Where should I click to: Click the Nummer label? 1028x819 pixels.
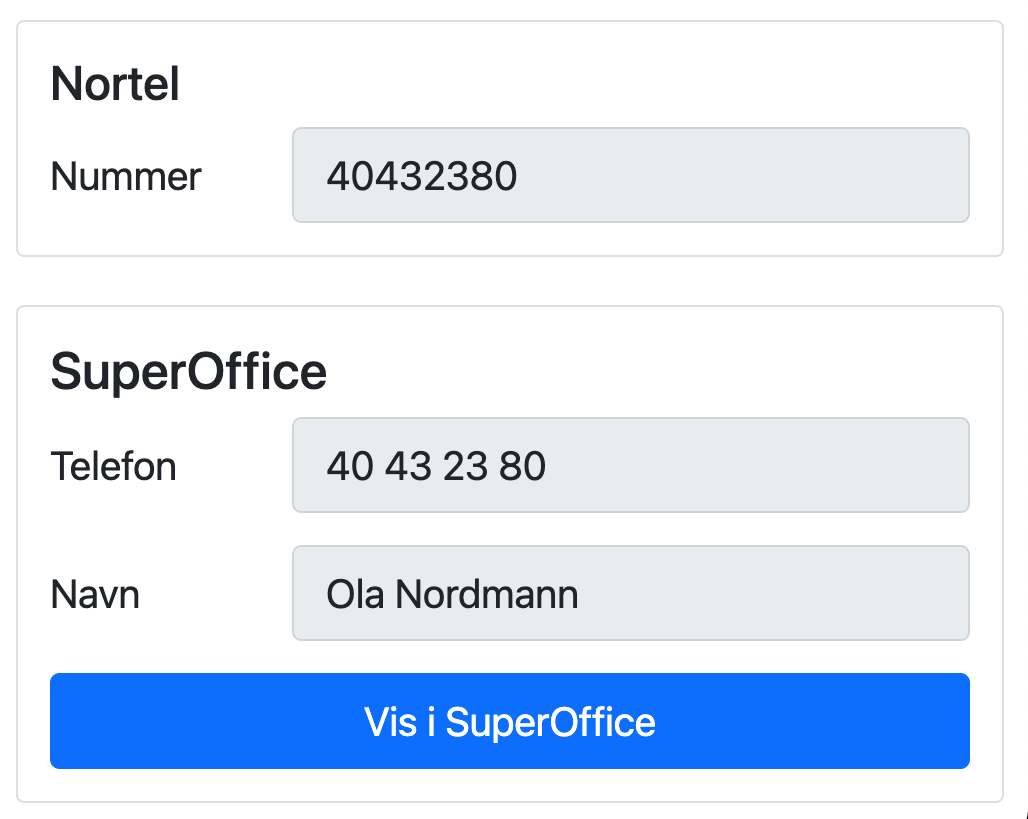click(x=126, y=177)
